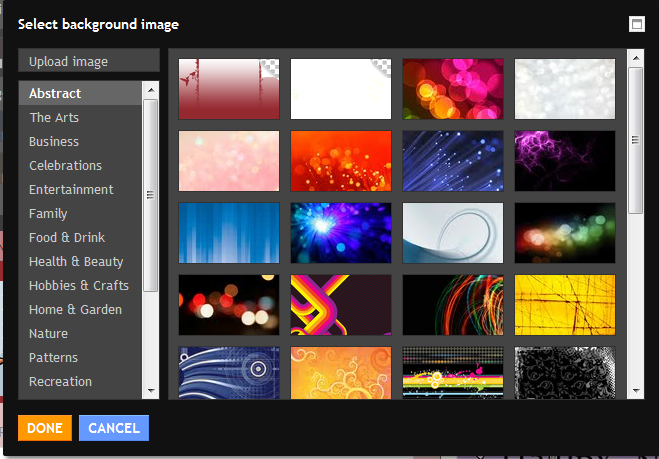Viewport: 659px width, 459px height.
Task: Click the Upload image button
Action: click(89, 61)
